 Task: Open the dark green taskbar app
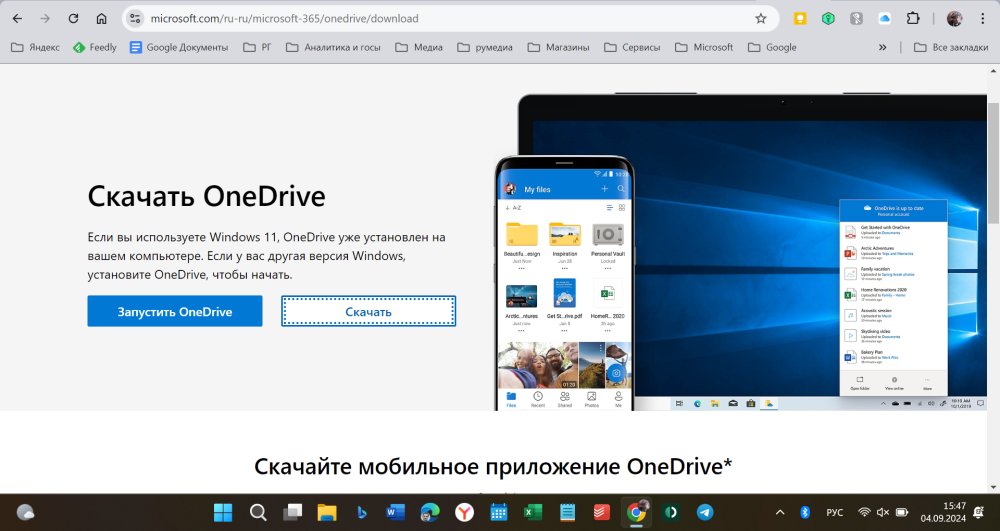click(670, 512)
